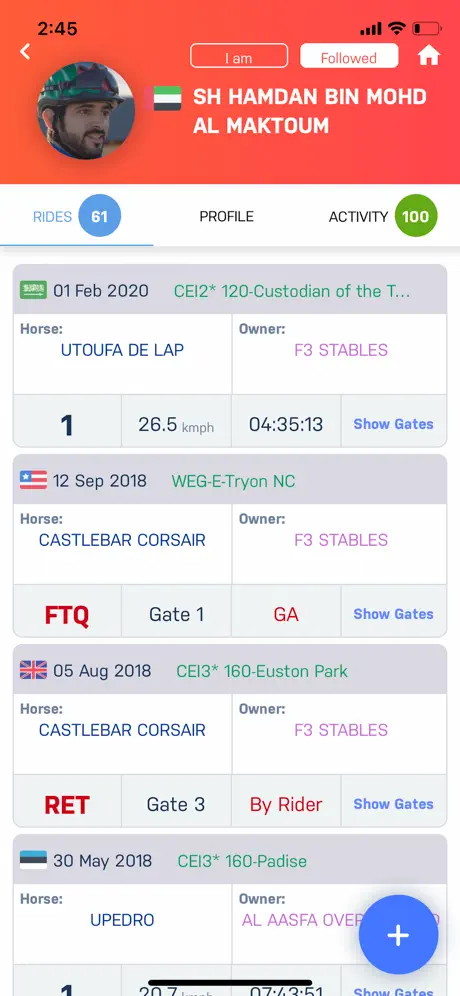Viewport: 460px width, 996px height.
Task: Tap the back arrow icon
Action: [25, 52]
